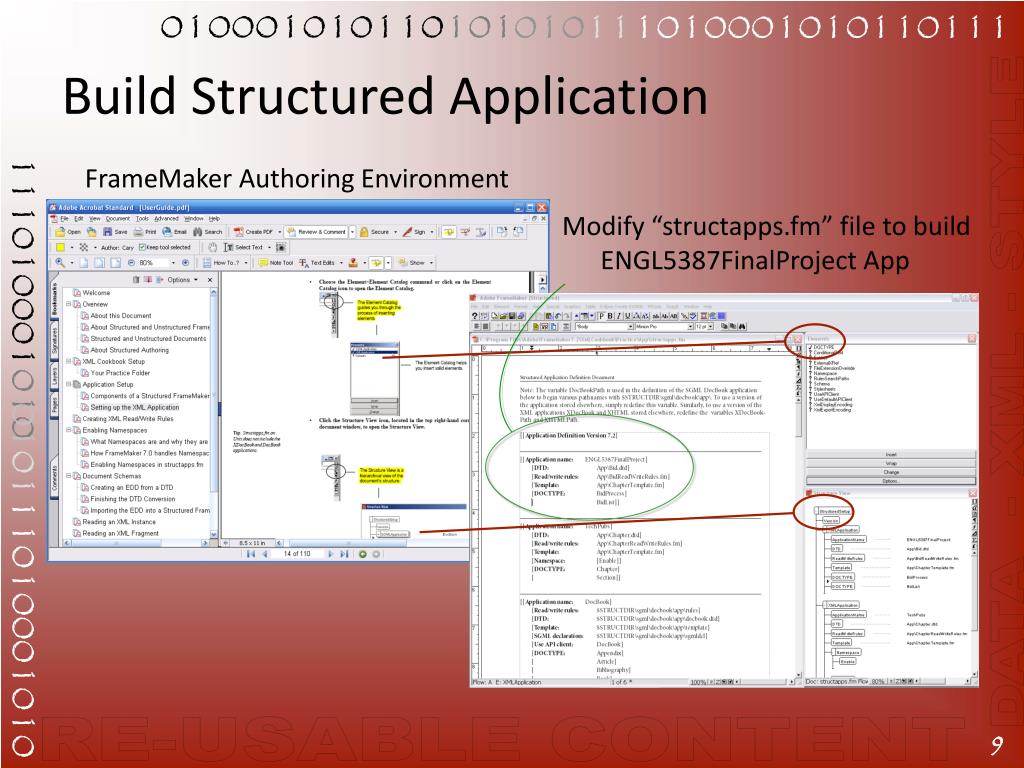Open the Show dropdown in commenting toolbar
1024x768 pixels.
(x=431, y=263)
